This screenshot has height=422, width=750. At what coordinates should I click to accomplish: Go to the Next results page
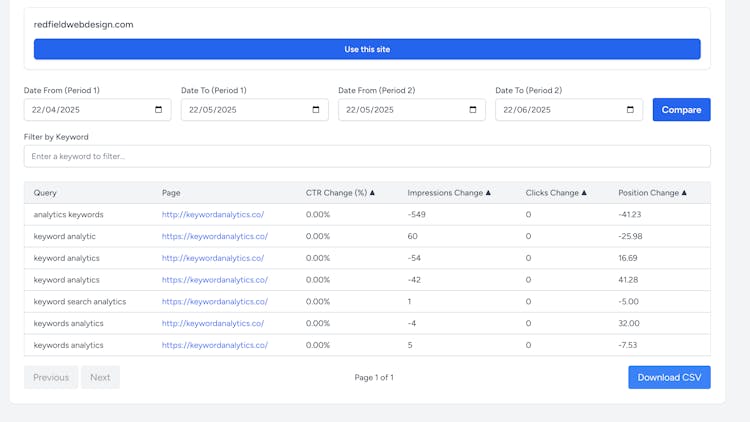100,377
